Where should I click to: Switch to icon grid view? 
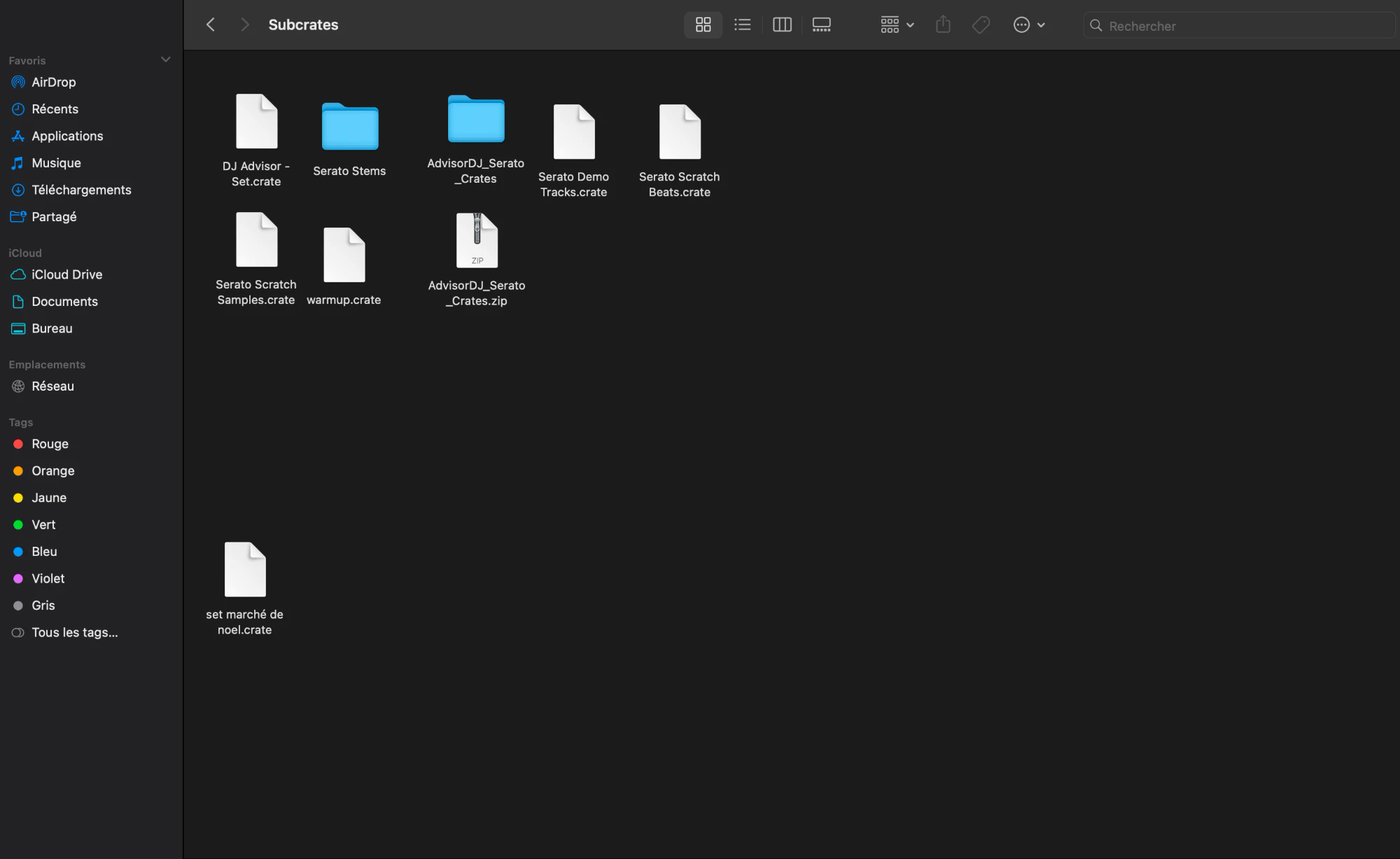point(703,25)
